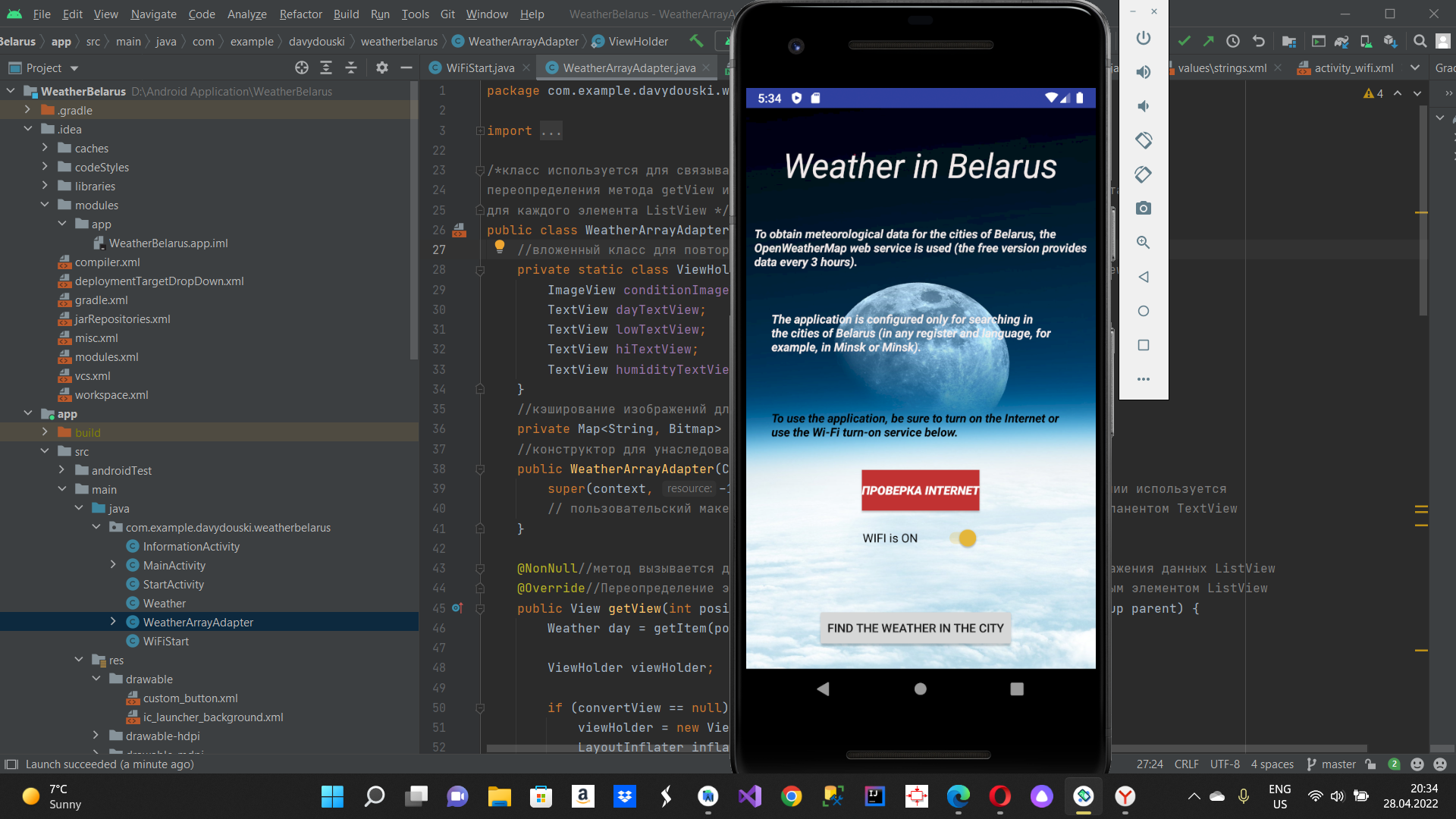Open Windows Start menu
This screenshot has height=819, width=1456.
332,796
